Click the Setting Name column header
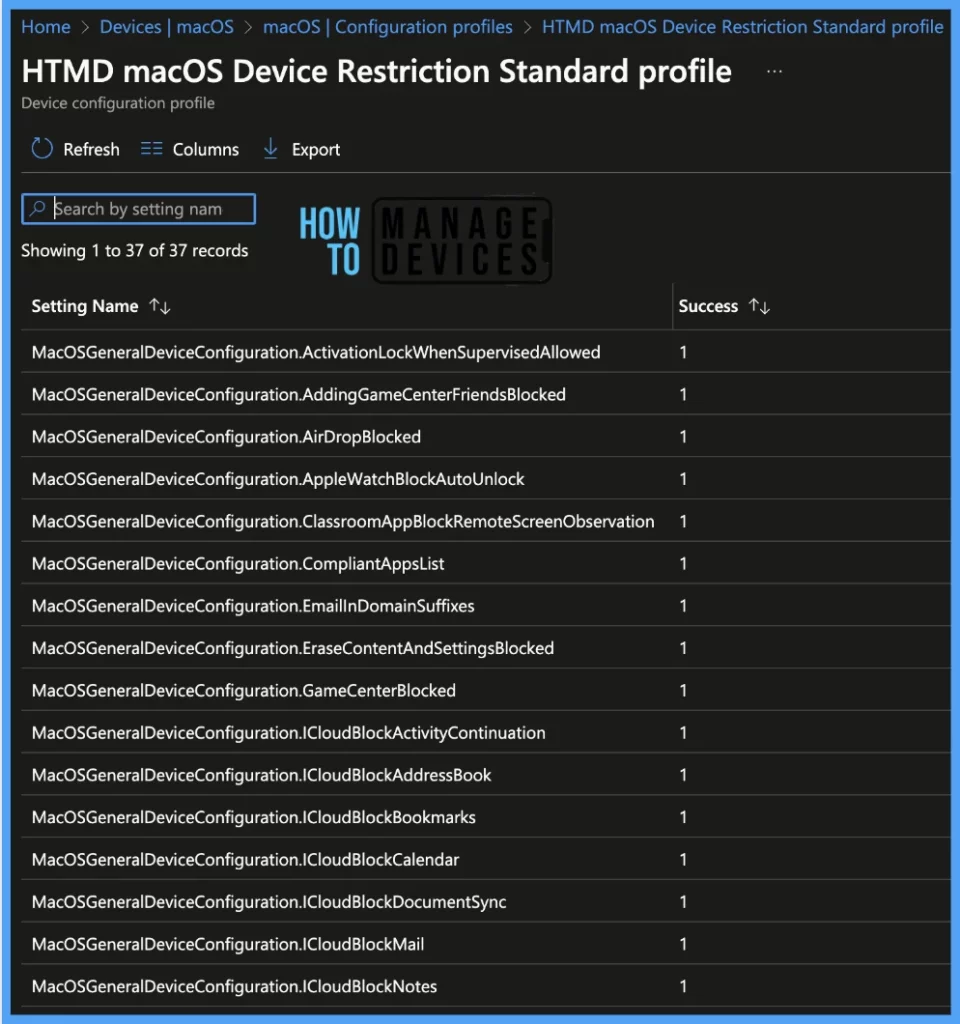960x1024 pixels. click(x=85, y=306)
